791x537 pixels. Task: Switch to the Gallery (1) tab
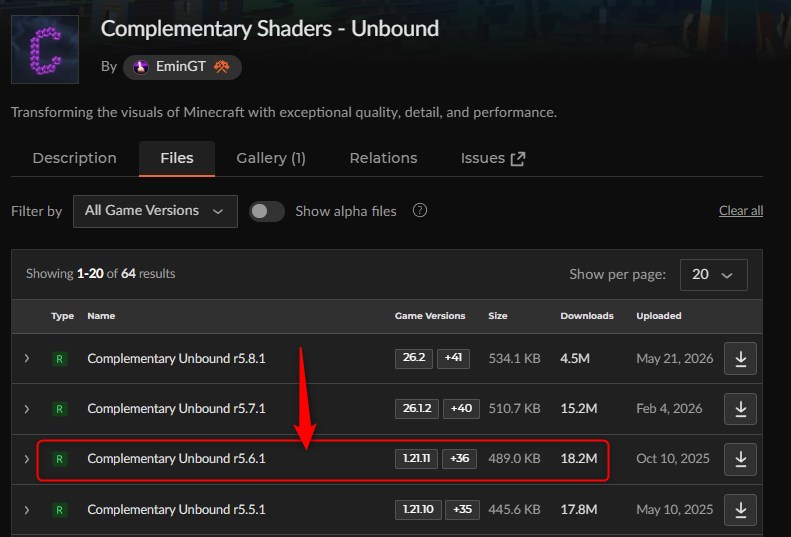(271, 158)
